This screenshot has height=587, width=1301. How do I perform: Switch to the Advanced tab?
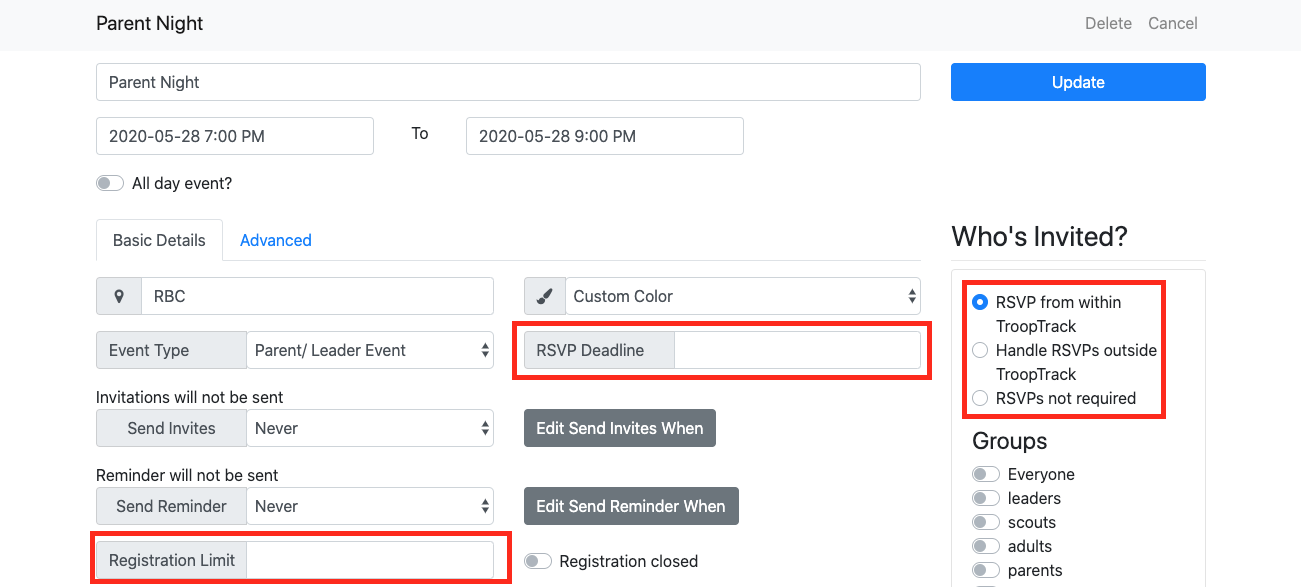pos(276,240)
